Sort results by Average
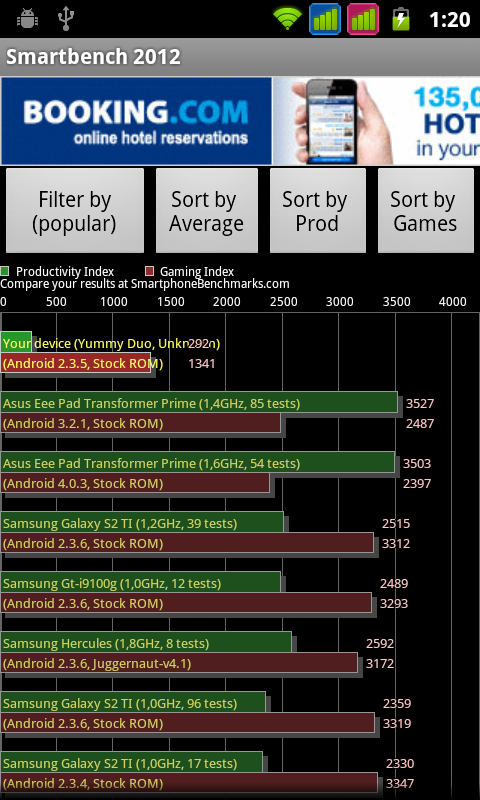 pos(207,211)
